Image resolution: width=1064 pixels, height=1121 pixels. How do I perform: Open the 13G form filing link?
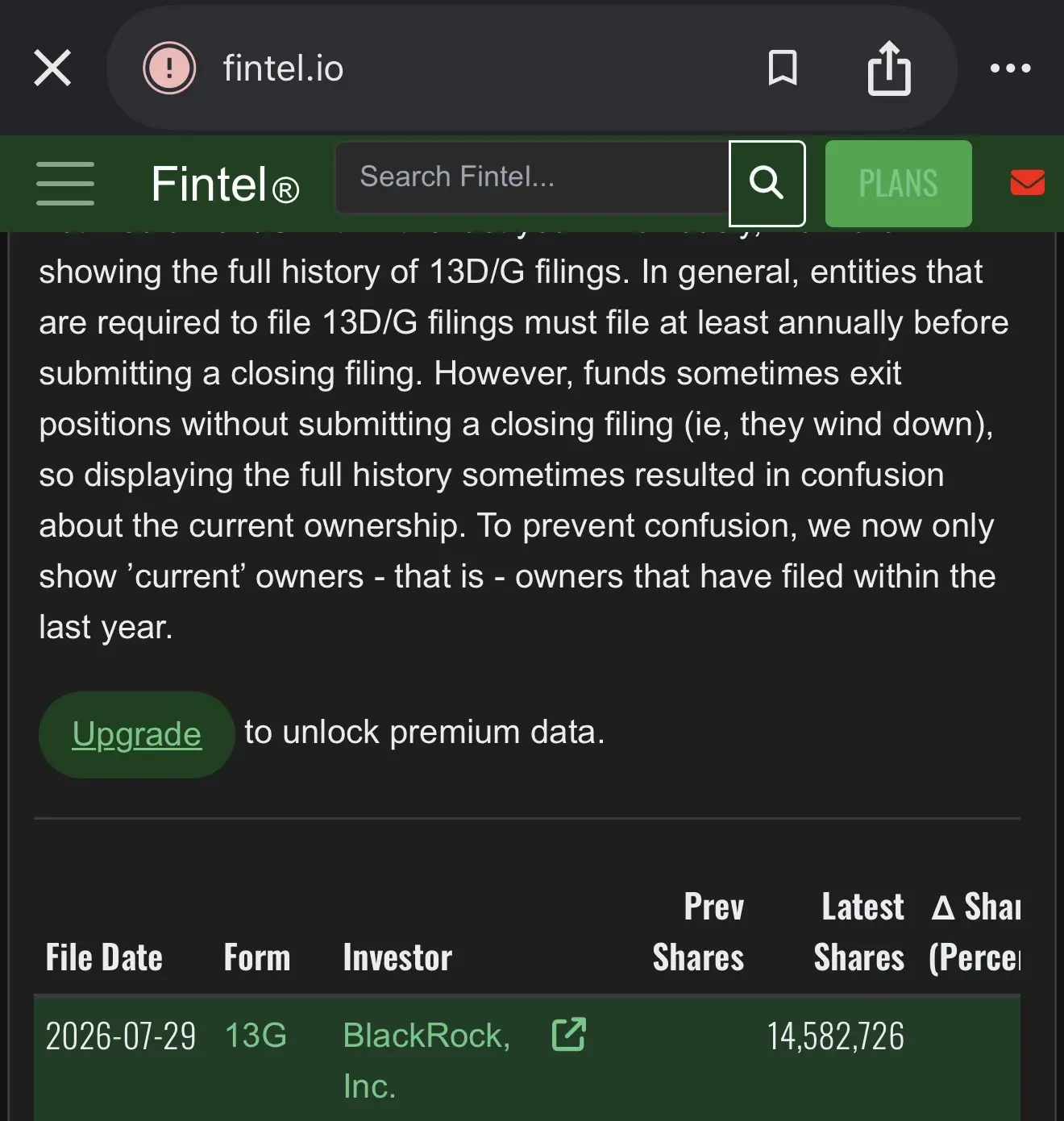pos(256,1036)
